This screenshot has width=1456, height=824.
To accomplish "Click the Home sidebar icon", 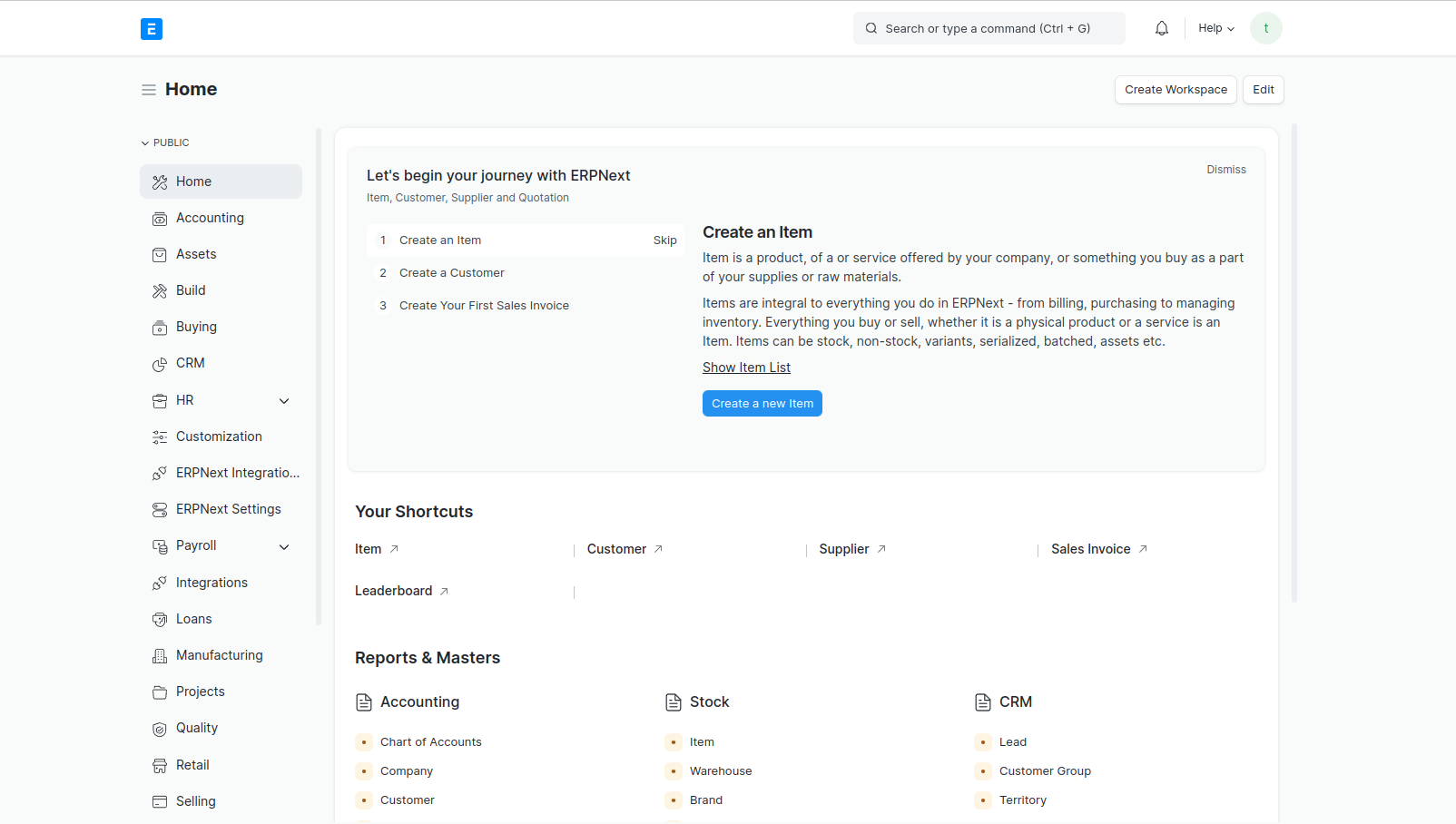I will point(160,181).
